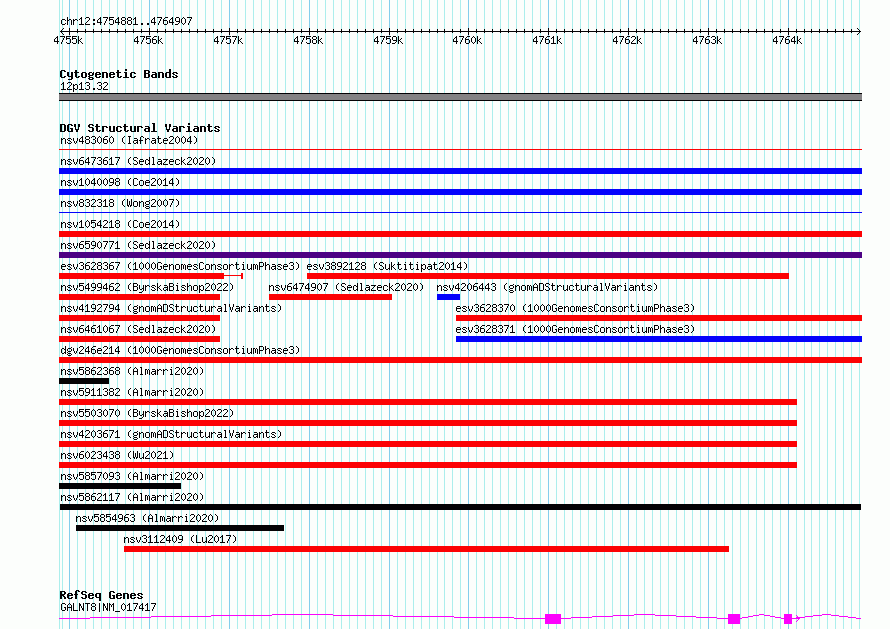The height and width of the screenshot is (629, 890).
Task: Select the short black nsv5862368 bar
Action: 84,381
